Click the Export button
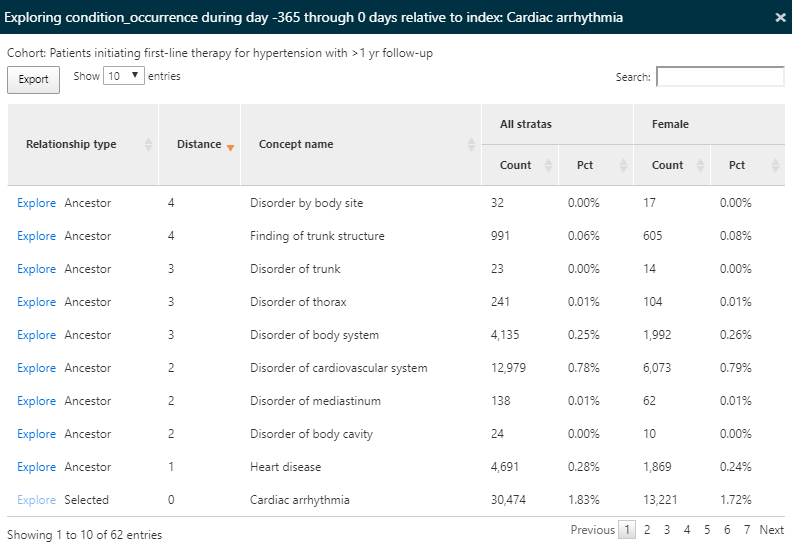The width and height of the screenshot is (792, 553). (33, 79)
